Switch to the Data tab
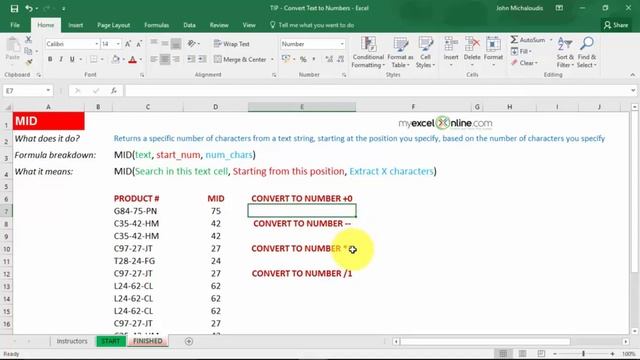The width and height of the screenshot is (640, 360). [x=189, y=25]
